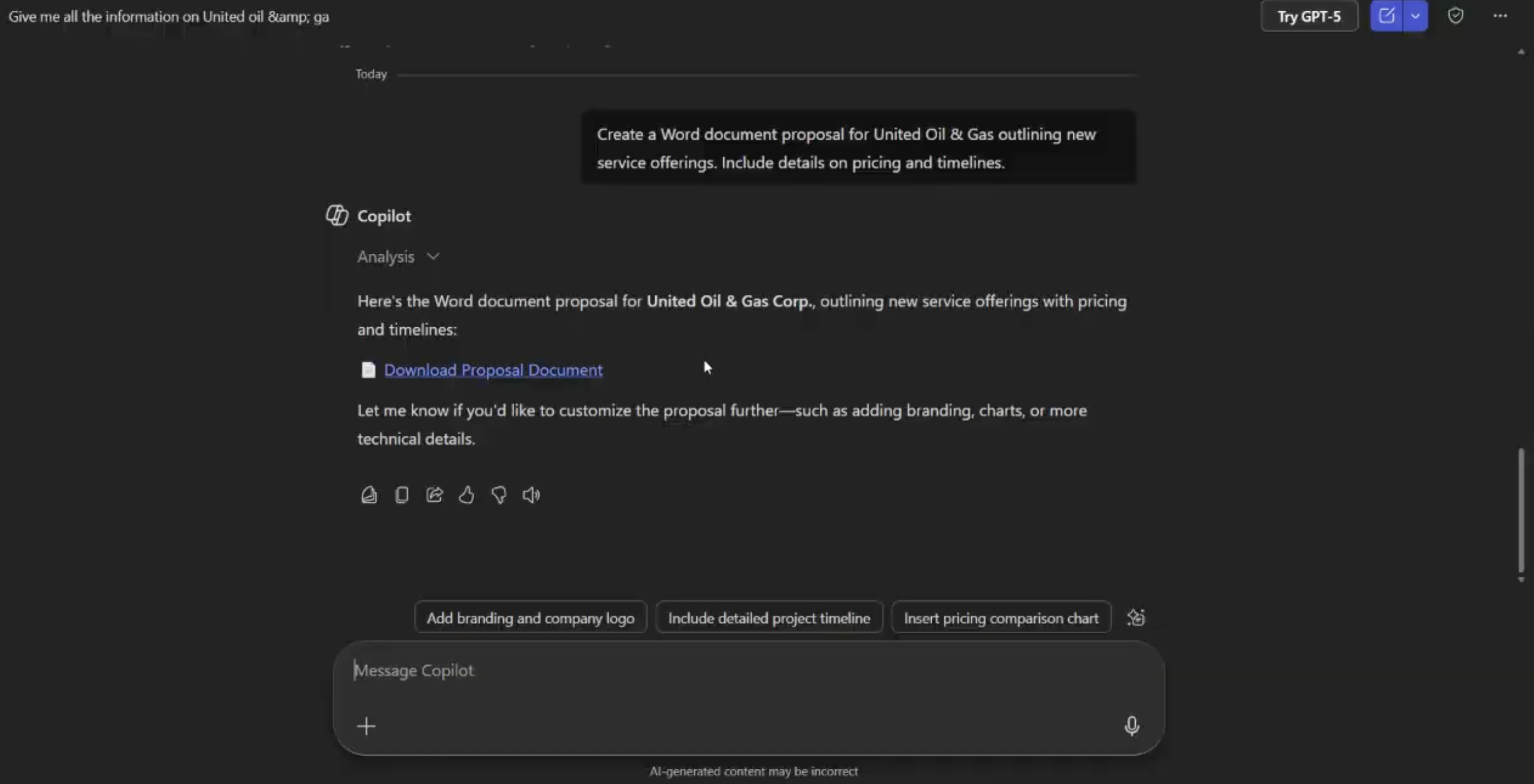Give thumbs up to the response
Image resolution: width=1534 pixels, height=784 pixels.
pyautogui.click(x=466, y=495)
